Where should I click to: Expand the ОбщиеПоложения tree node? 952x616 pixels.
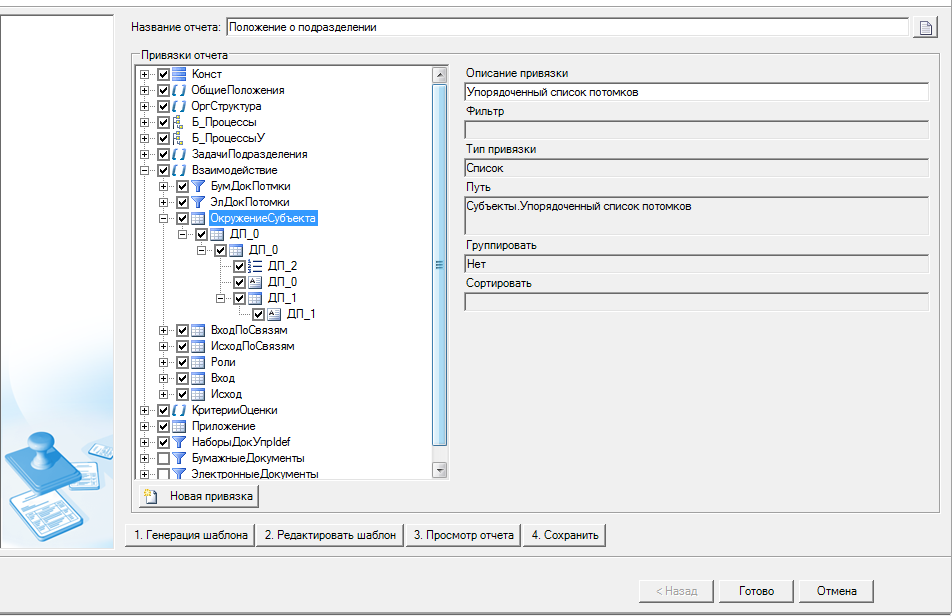(x=145, y=90)
